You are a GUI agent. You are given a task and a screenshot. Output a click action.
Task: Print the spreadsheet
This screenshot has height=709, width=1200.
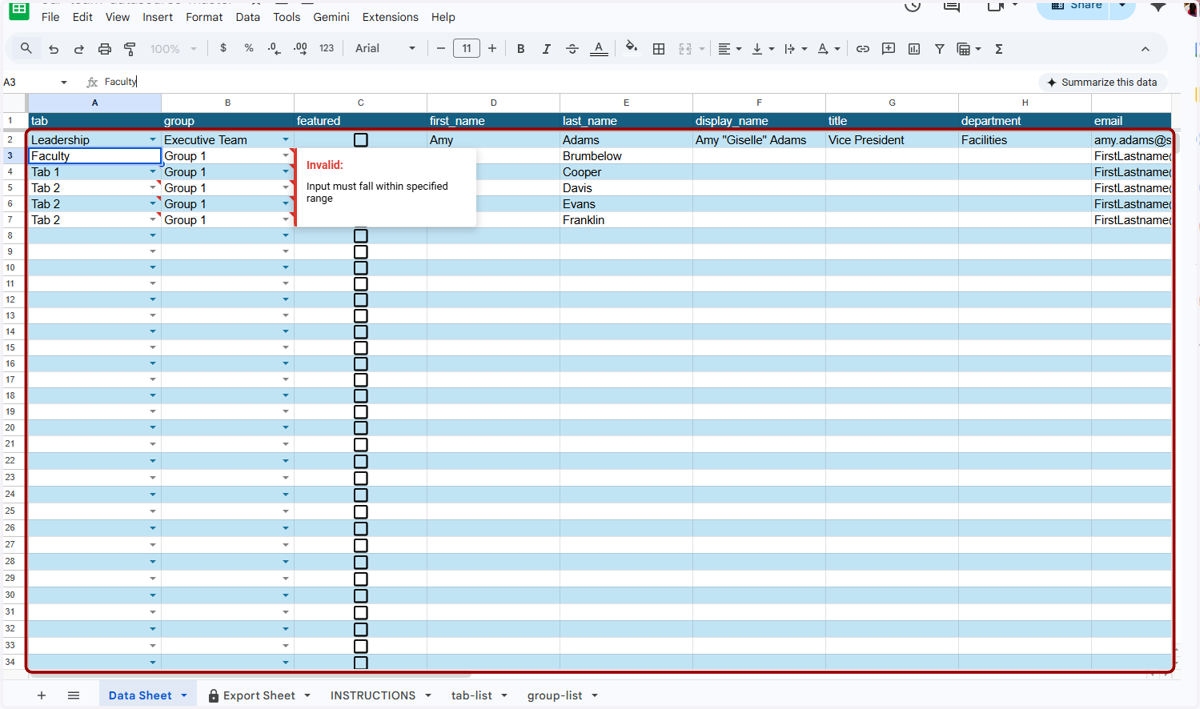click(x=104, y=49)
